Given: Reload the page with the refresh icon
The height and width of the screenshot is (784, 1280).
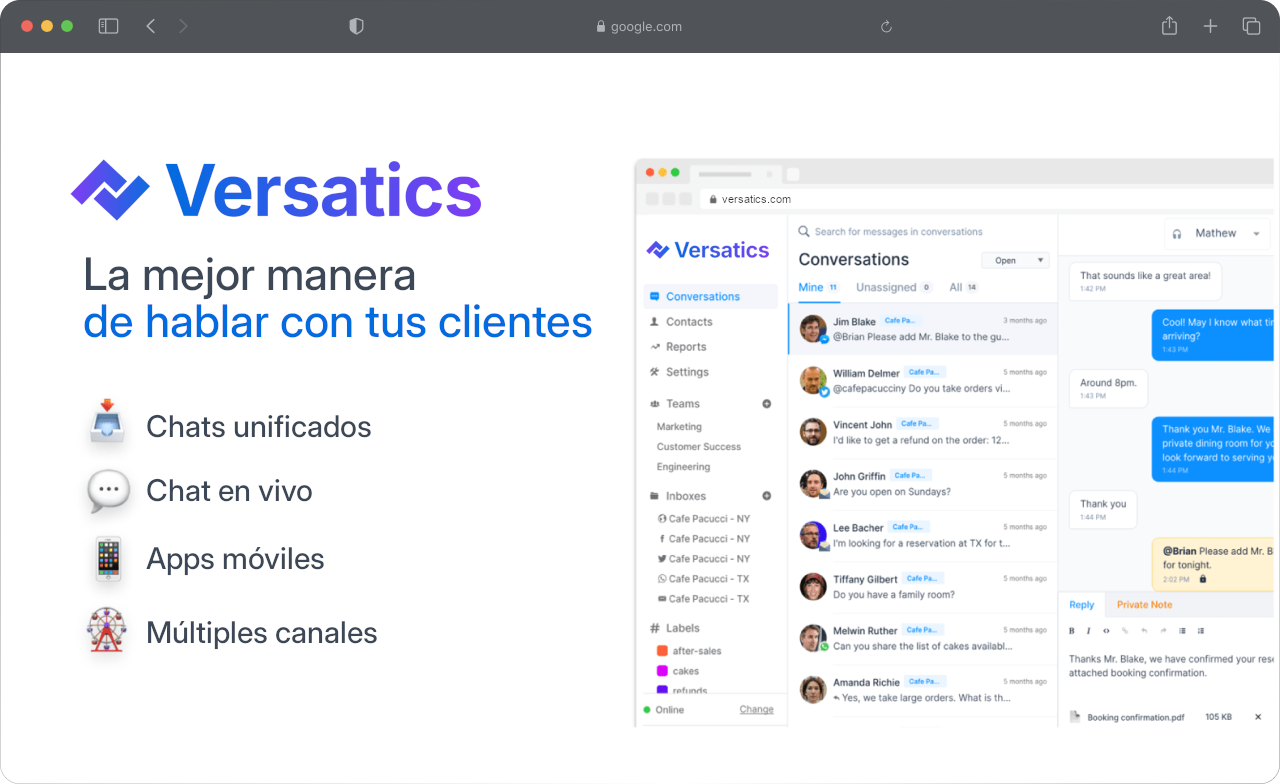Looking at the screenshot, I should pyautogui.click(x=886, y=27).
